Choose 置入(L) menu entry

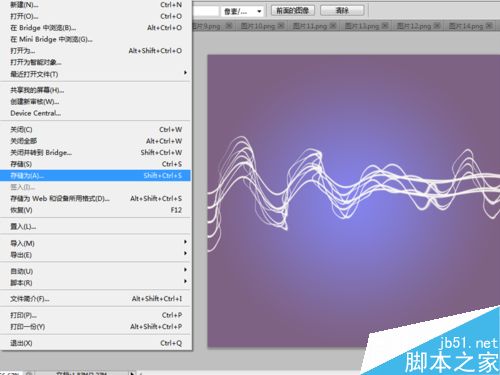[x=96, y=226]
